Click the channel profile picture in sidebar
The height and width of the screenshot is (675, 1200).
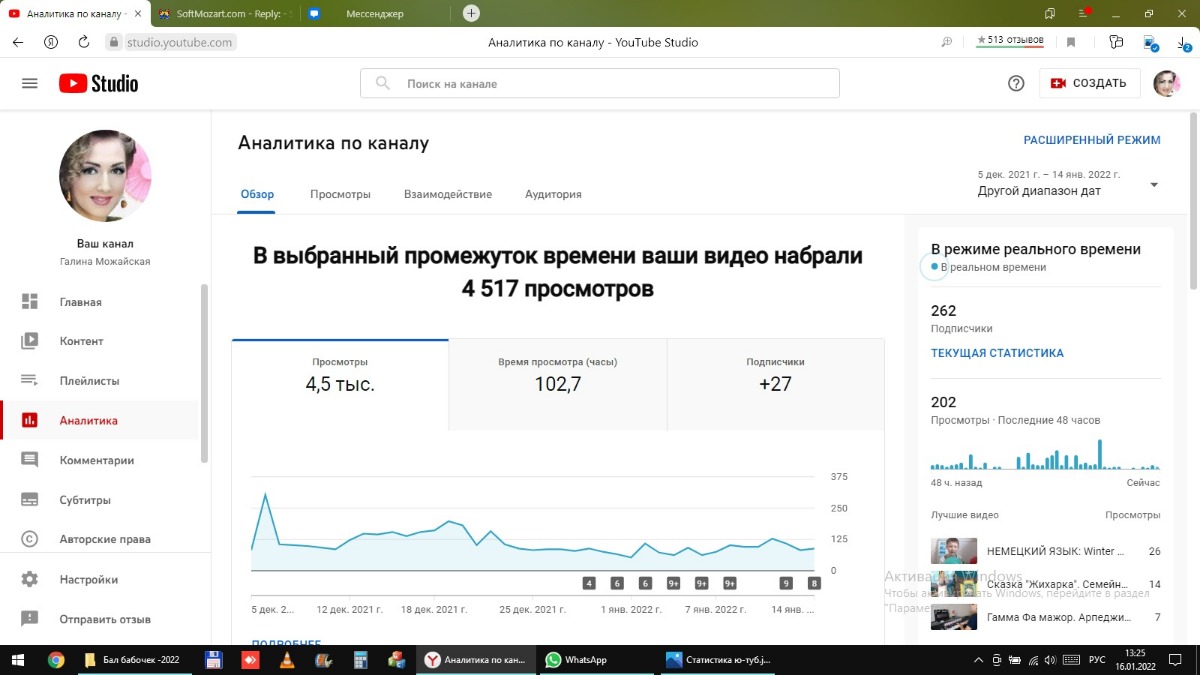(x=105, y=176)
